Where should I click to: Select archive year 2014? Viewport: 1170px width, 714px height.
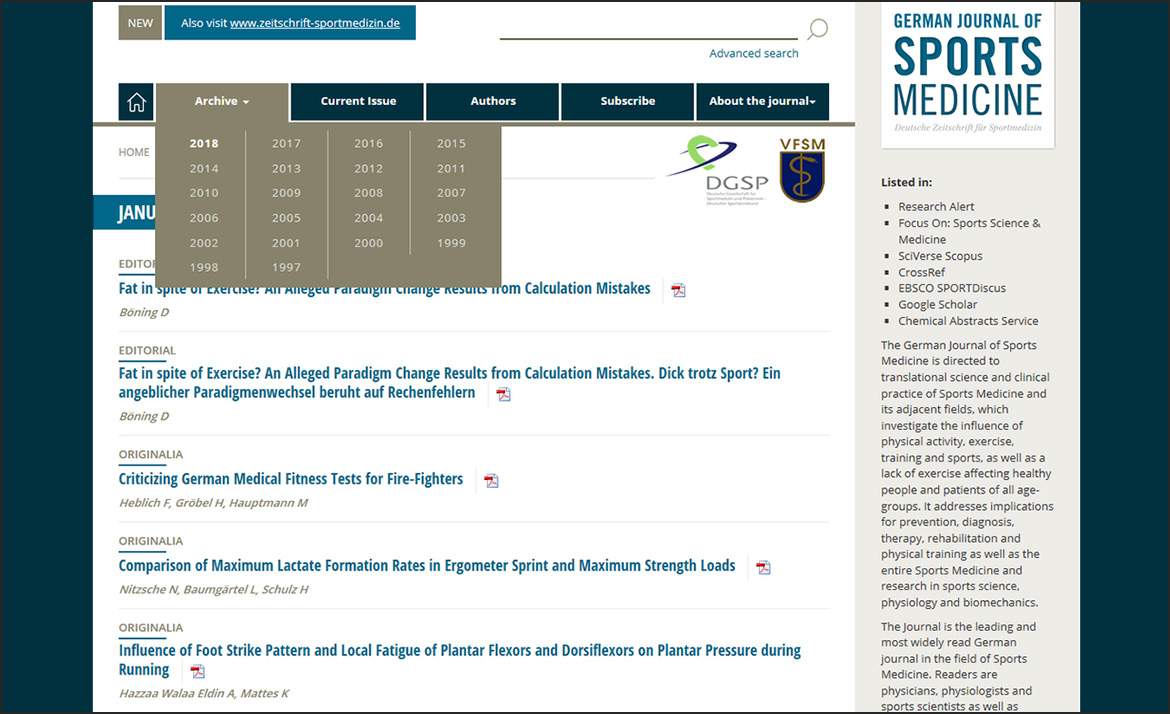coord(204,169)
